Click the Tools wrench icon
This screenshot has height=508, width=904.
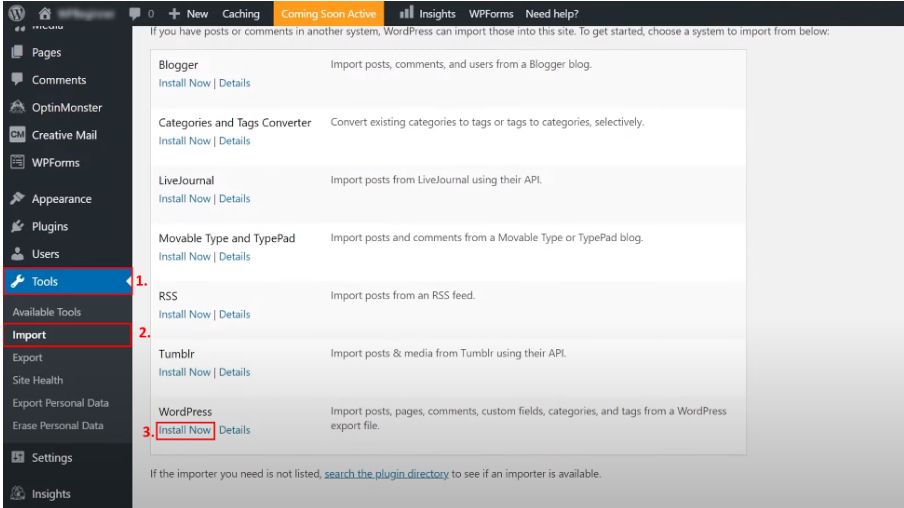[17, 281]
